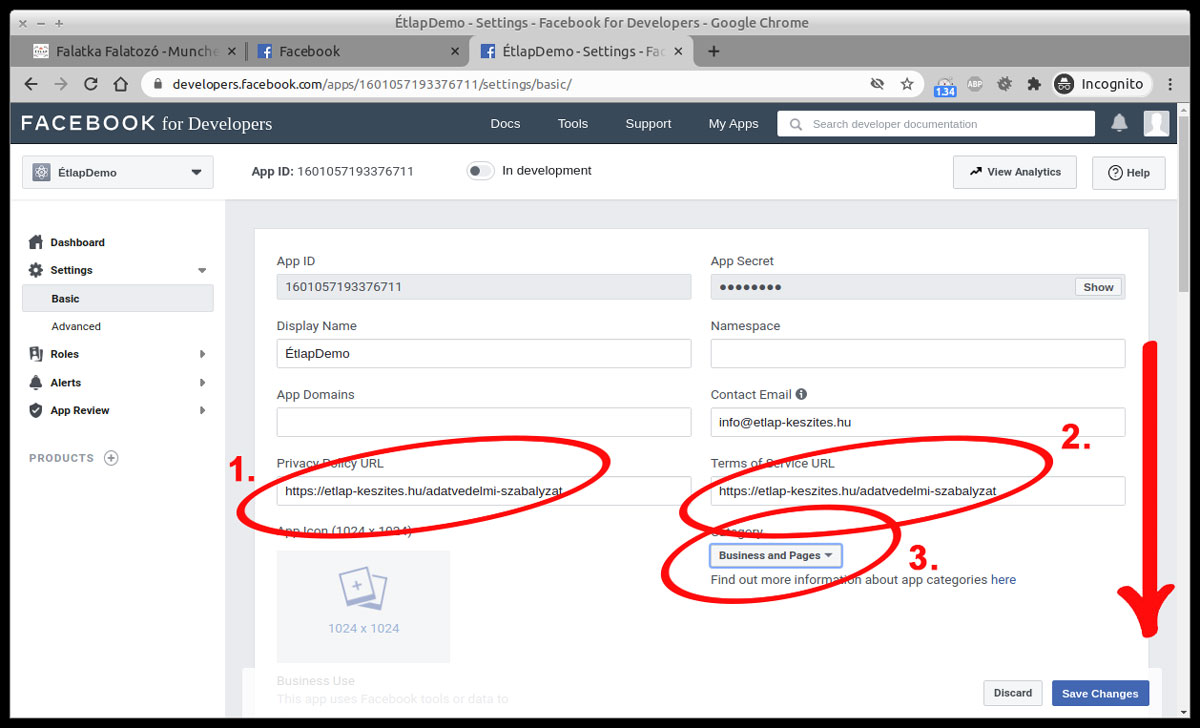Click the Chrome reload page icon
Image resolution: width=1200 pixels, height=728 pixels.
click(91, 85)
